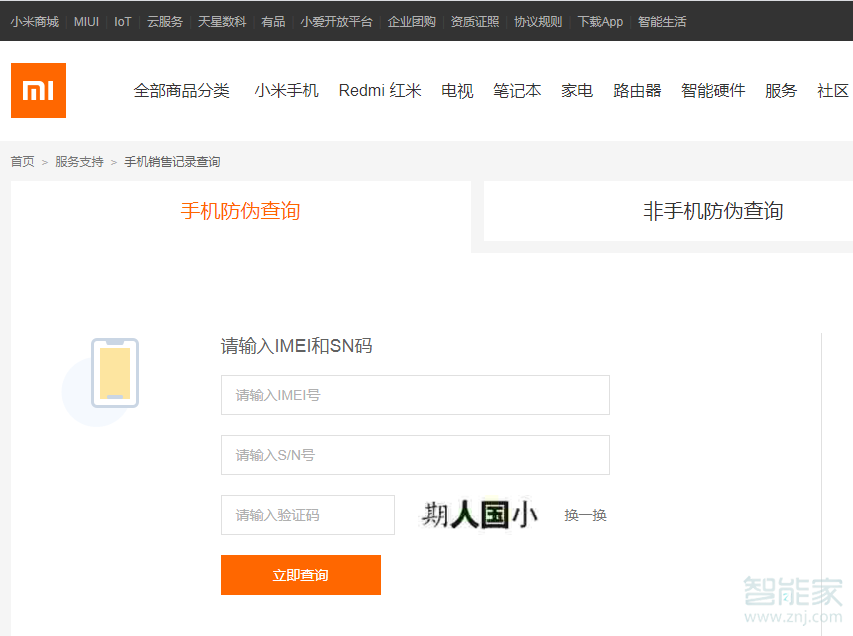Open the MIUI link

tap(85, 21)
